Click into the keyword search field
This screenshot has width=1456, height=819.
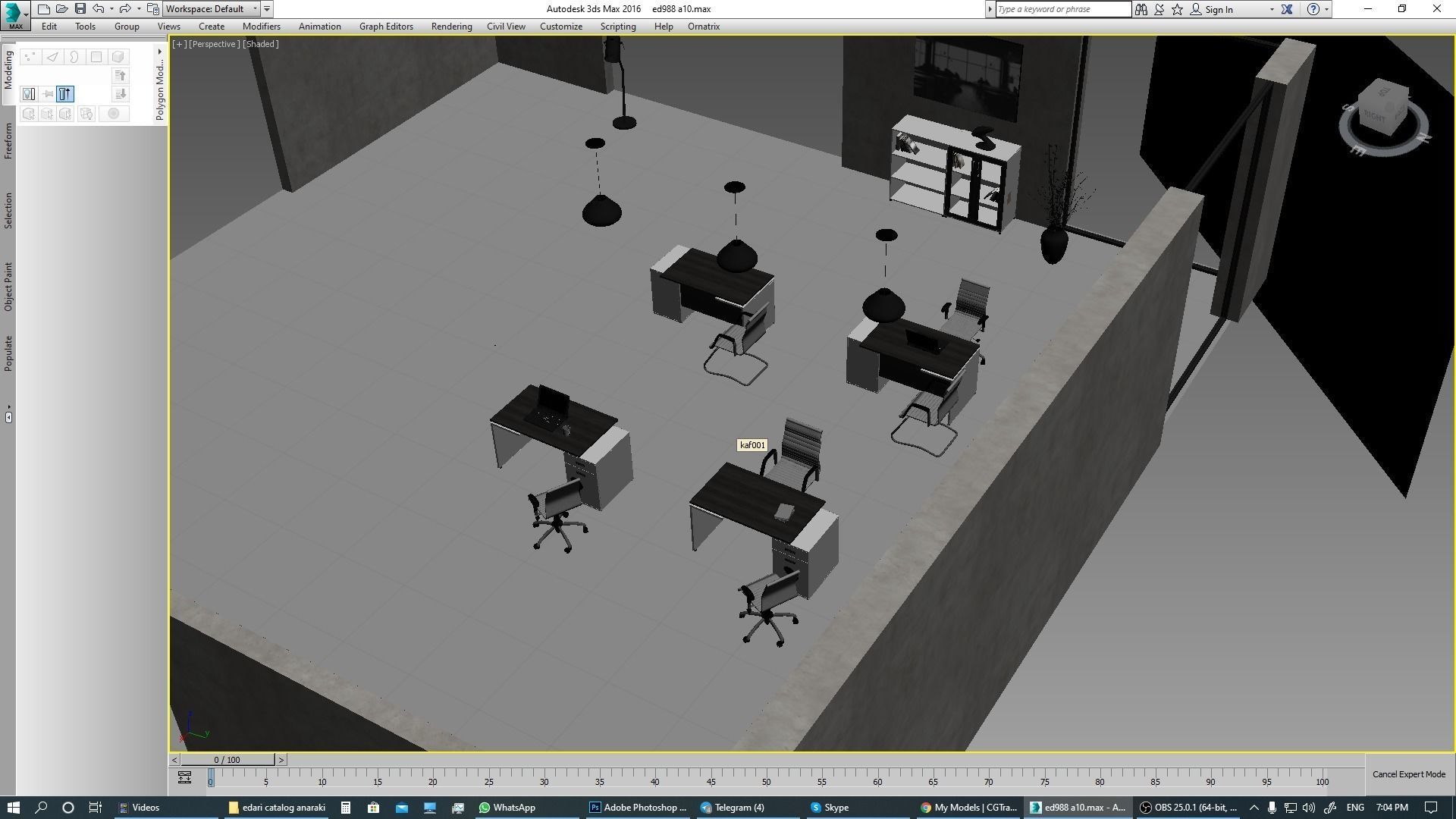1062,9
